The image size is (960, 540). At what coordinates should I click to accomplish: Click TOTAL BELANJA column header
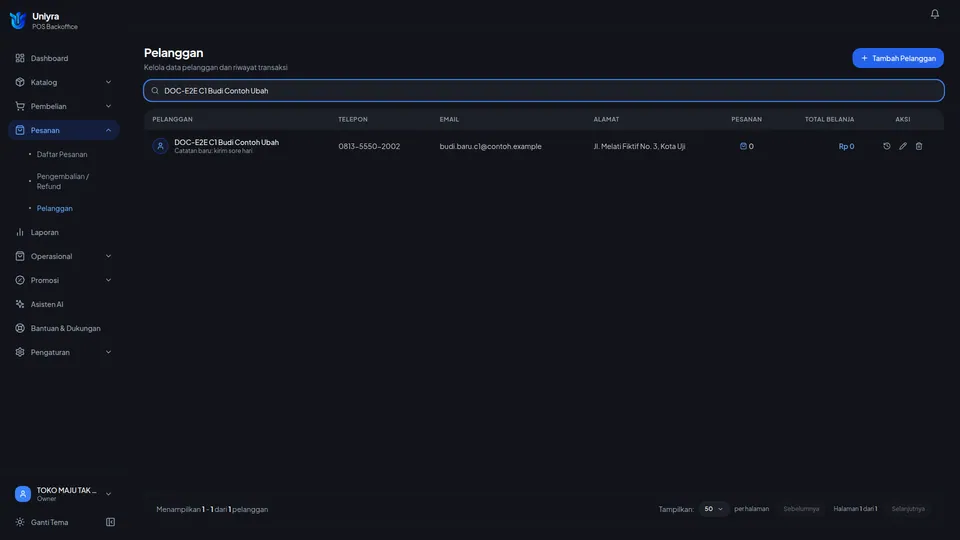point(829,119)
